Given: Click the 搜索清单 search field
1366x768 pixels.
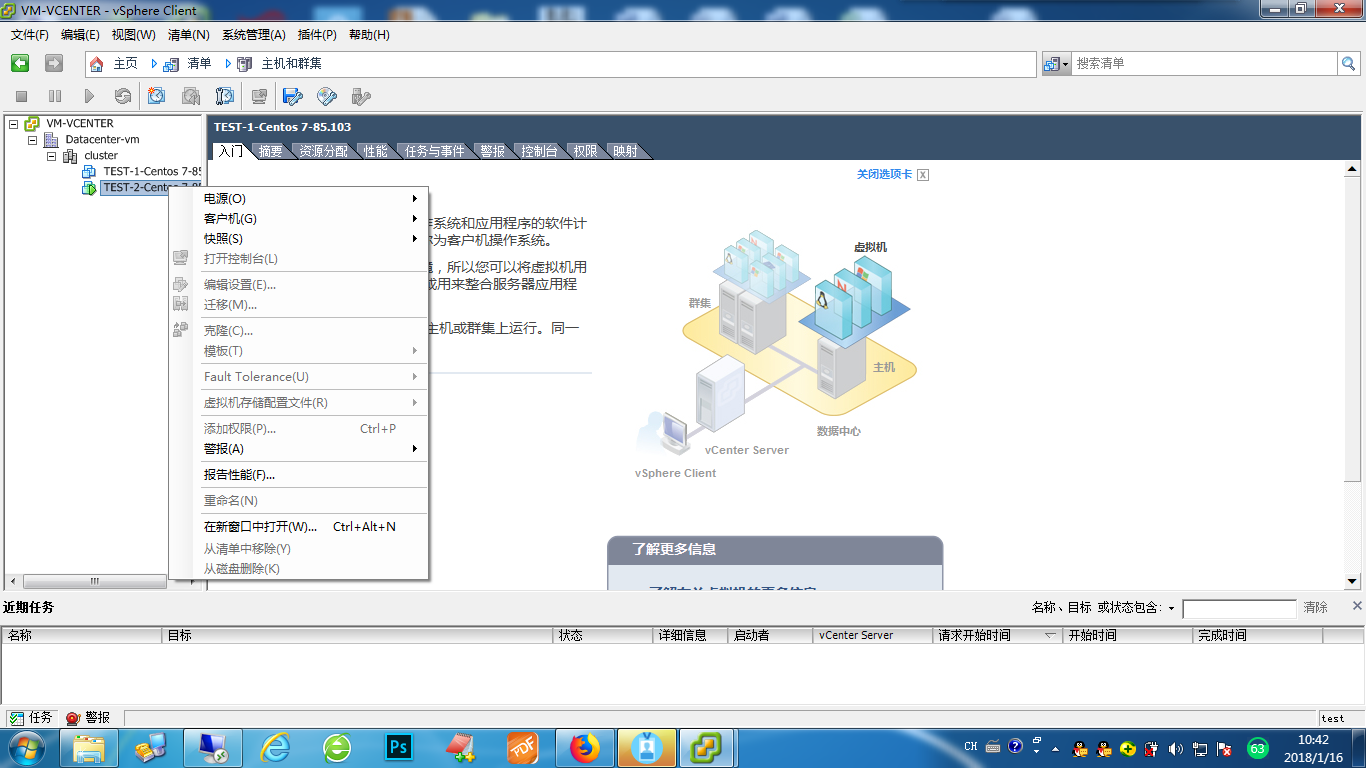Looking at the screenshot, I should [1204, 63].
